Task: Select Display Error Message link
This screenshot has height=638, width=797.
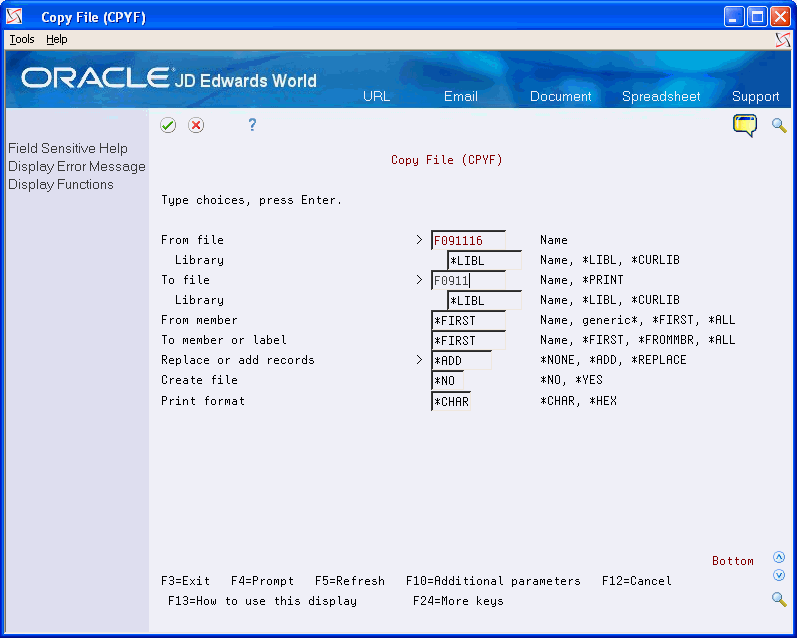Action: pos(77,166)
